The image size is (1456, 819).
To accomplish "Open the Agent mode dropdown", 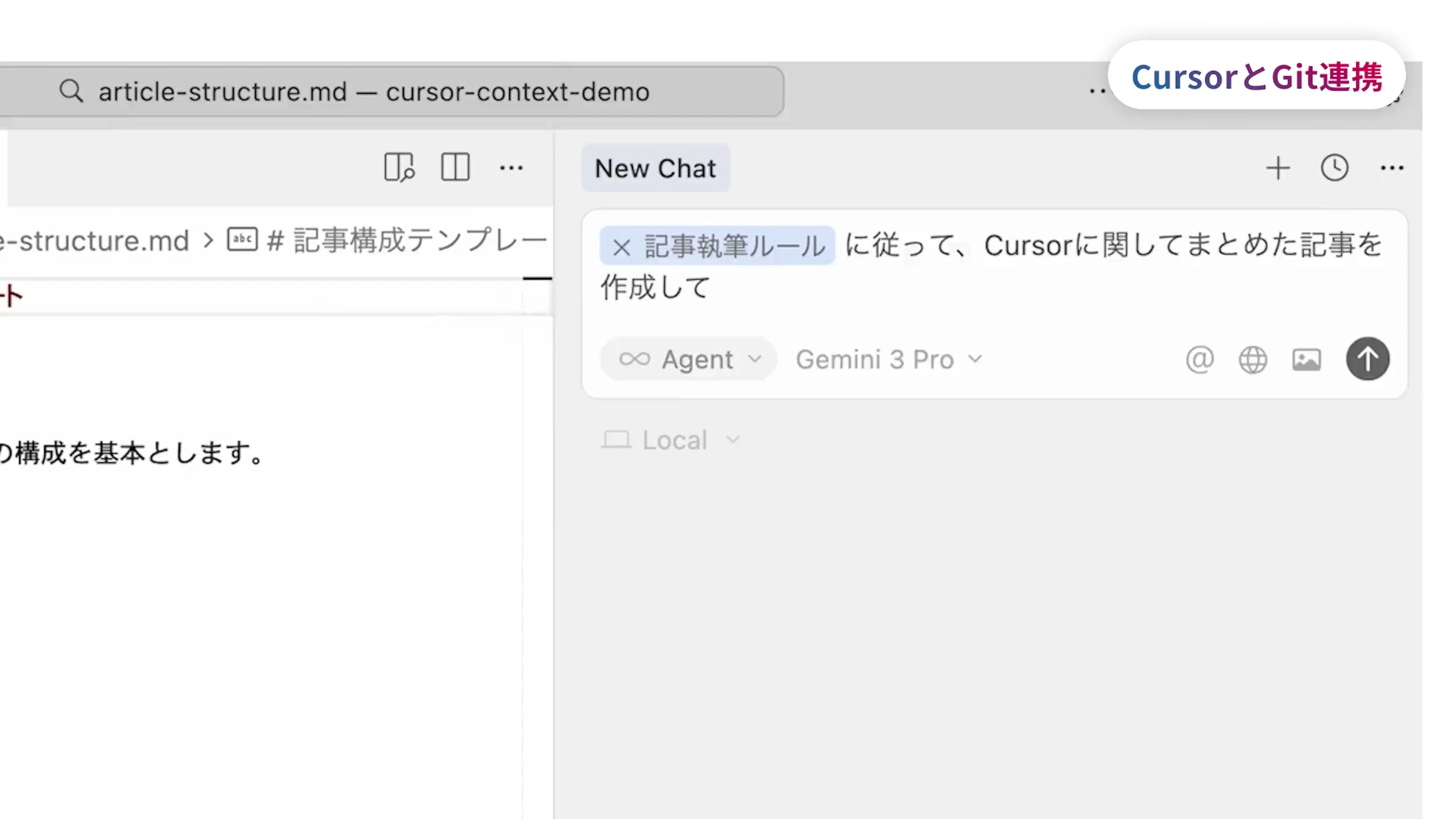I will coord(689,359).
